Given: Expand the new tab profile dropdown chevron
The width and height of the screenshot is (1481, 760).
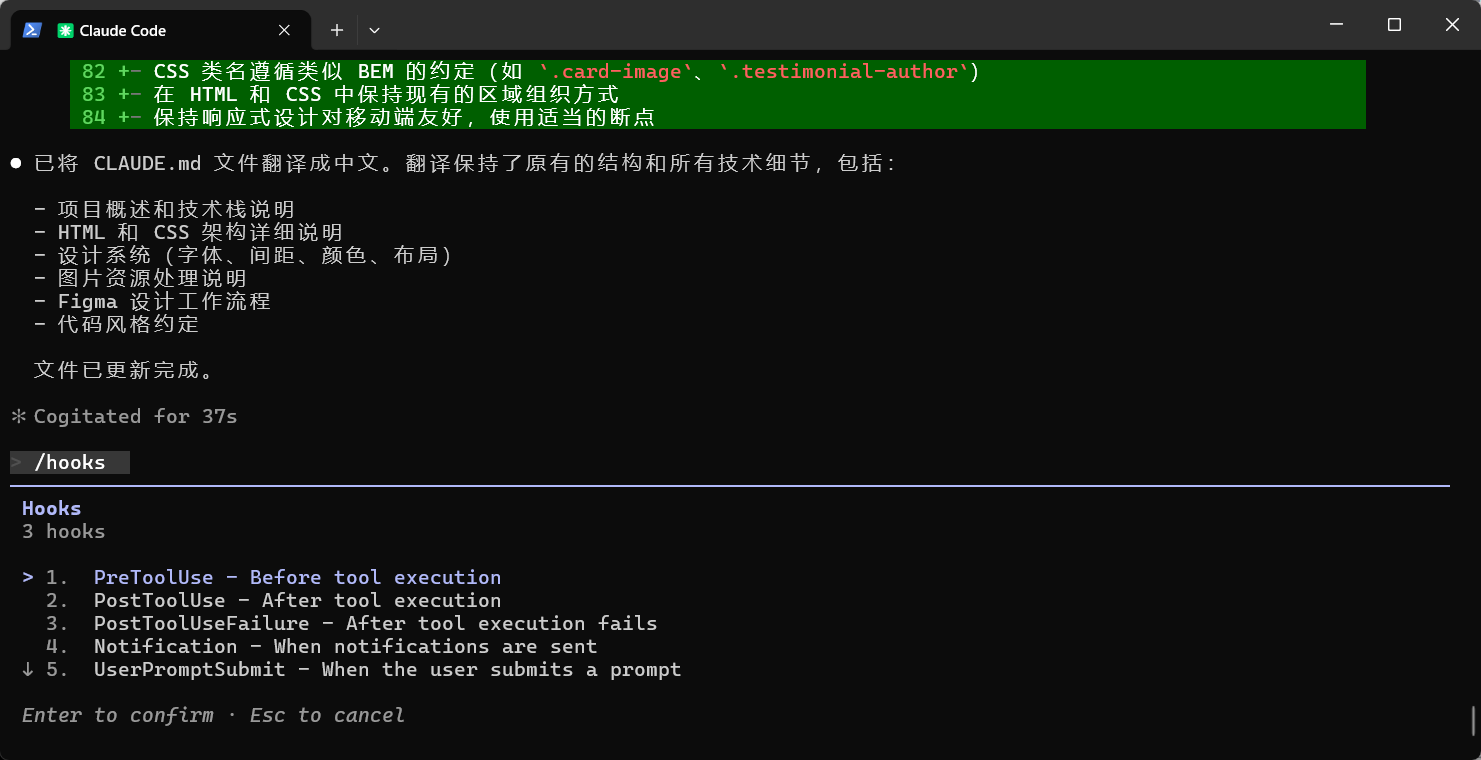Looking at the screenshot, I should tap(374, 30).
